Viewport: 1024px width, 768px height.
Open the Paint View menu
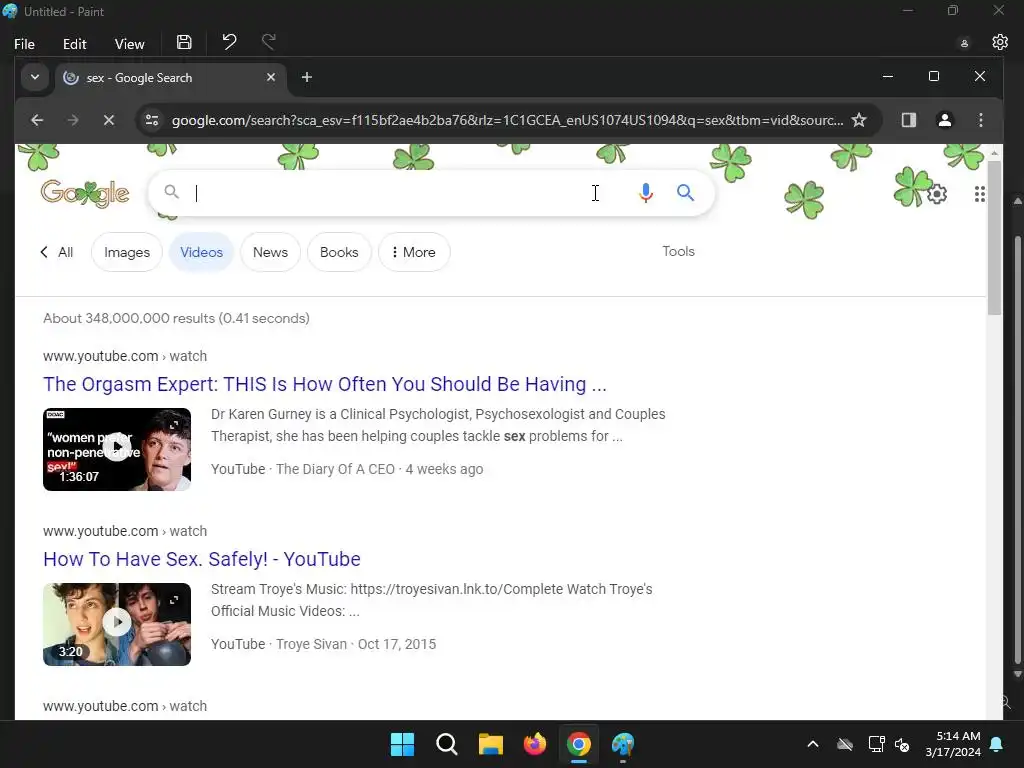point(129,44)
